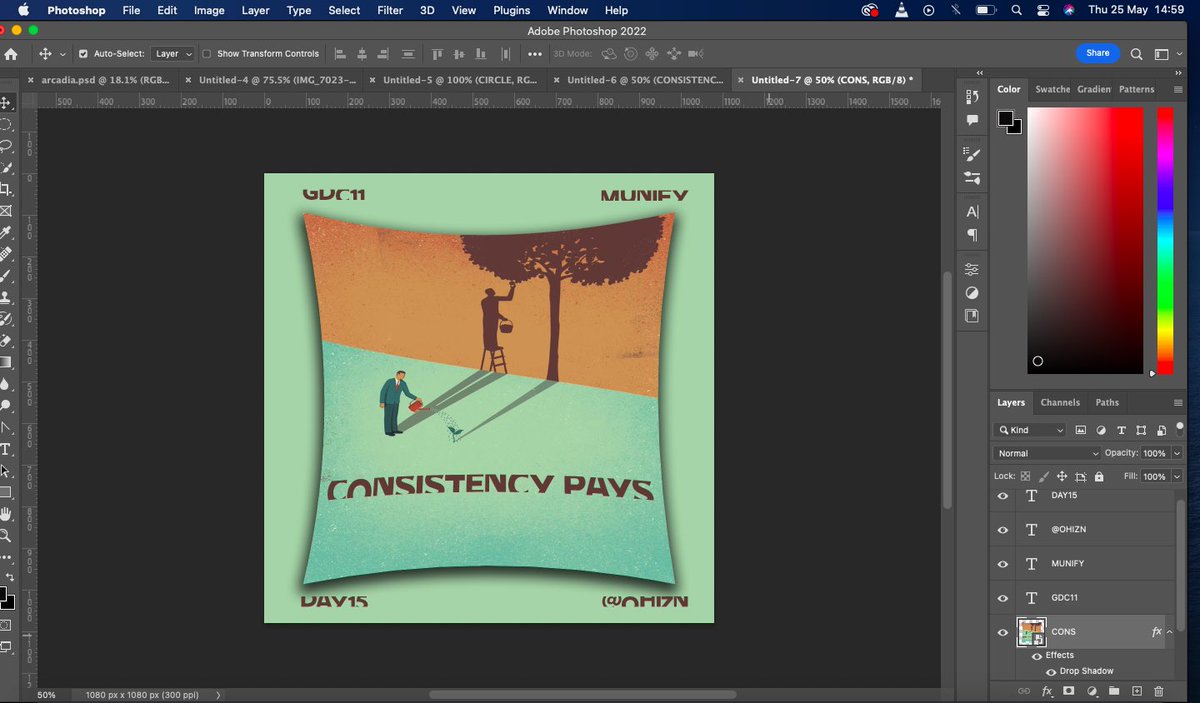
Task: Select the Lasso tool
Action: pos(5,146)
